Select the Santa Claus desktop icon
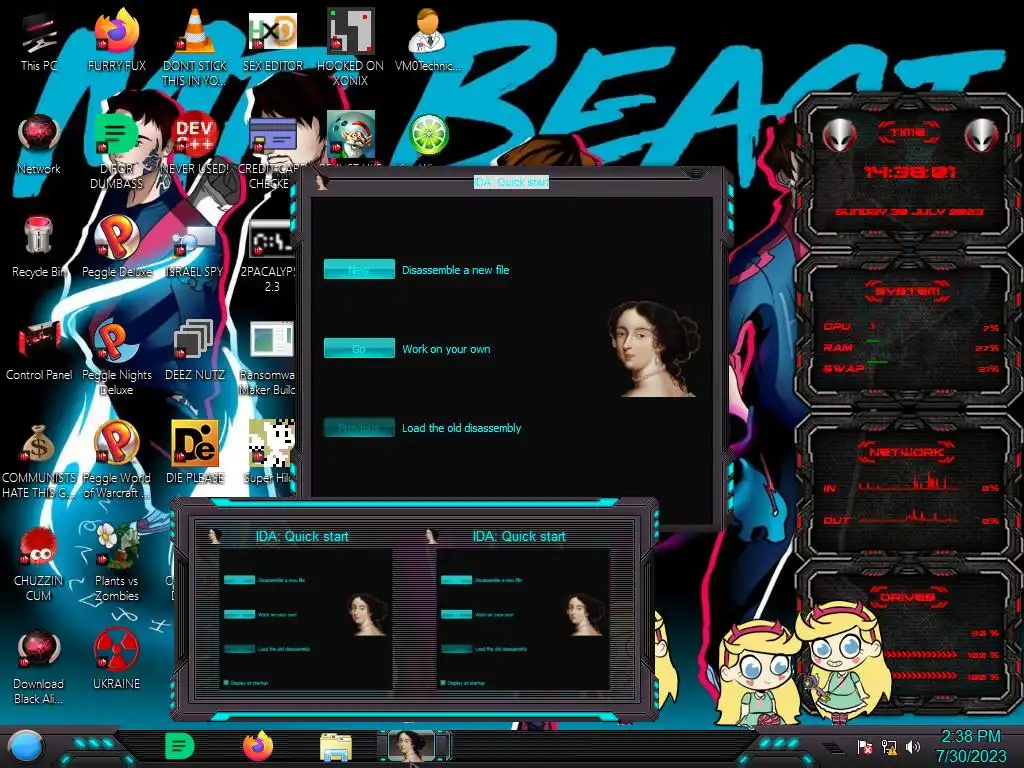 point(351,134)
